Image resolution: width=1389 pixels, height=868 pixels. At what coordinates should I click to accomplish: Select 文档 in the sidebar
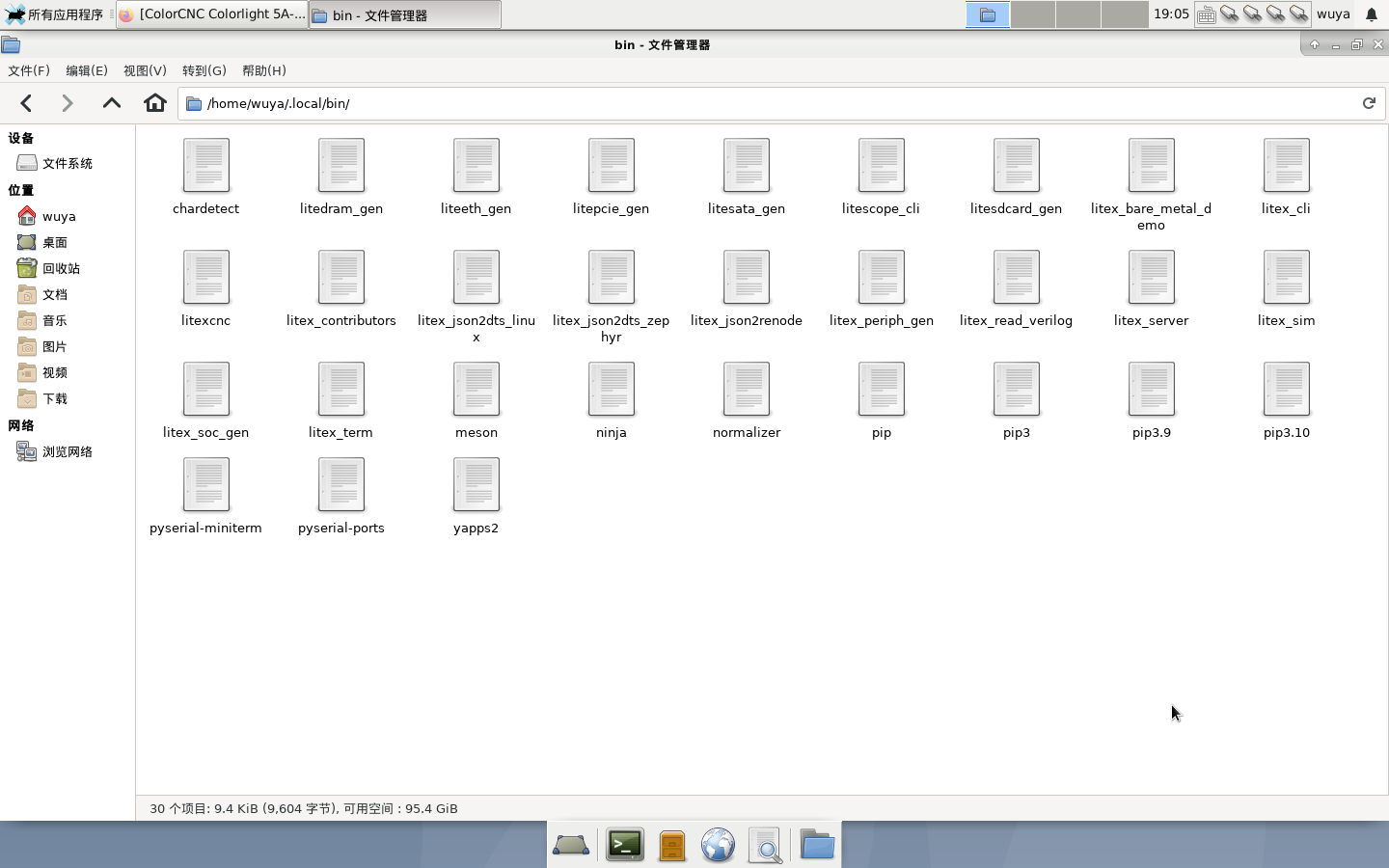click(68, 294)
